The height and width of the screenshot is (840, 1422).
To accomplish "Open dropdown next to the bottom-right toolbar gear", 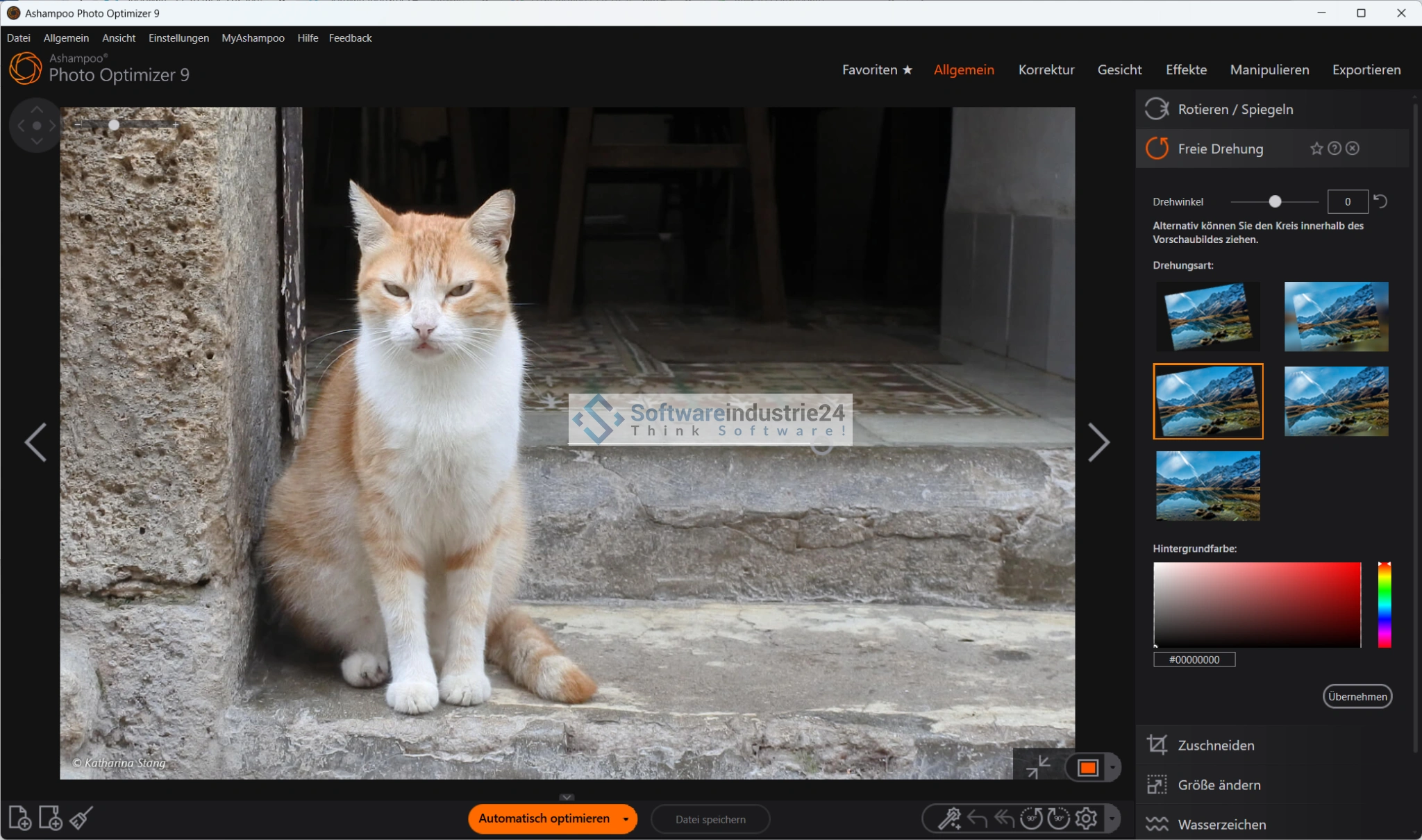I will click(1112, 819).
